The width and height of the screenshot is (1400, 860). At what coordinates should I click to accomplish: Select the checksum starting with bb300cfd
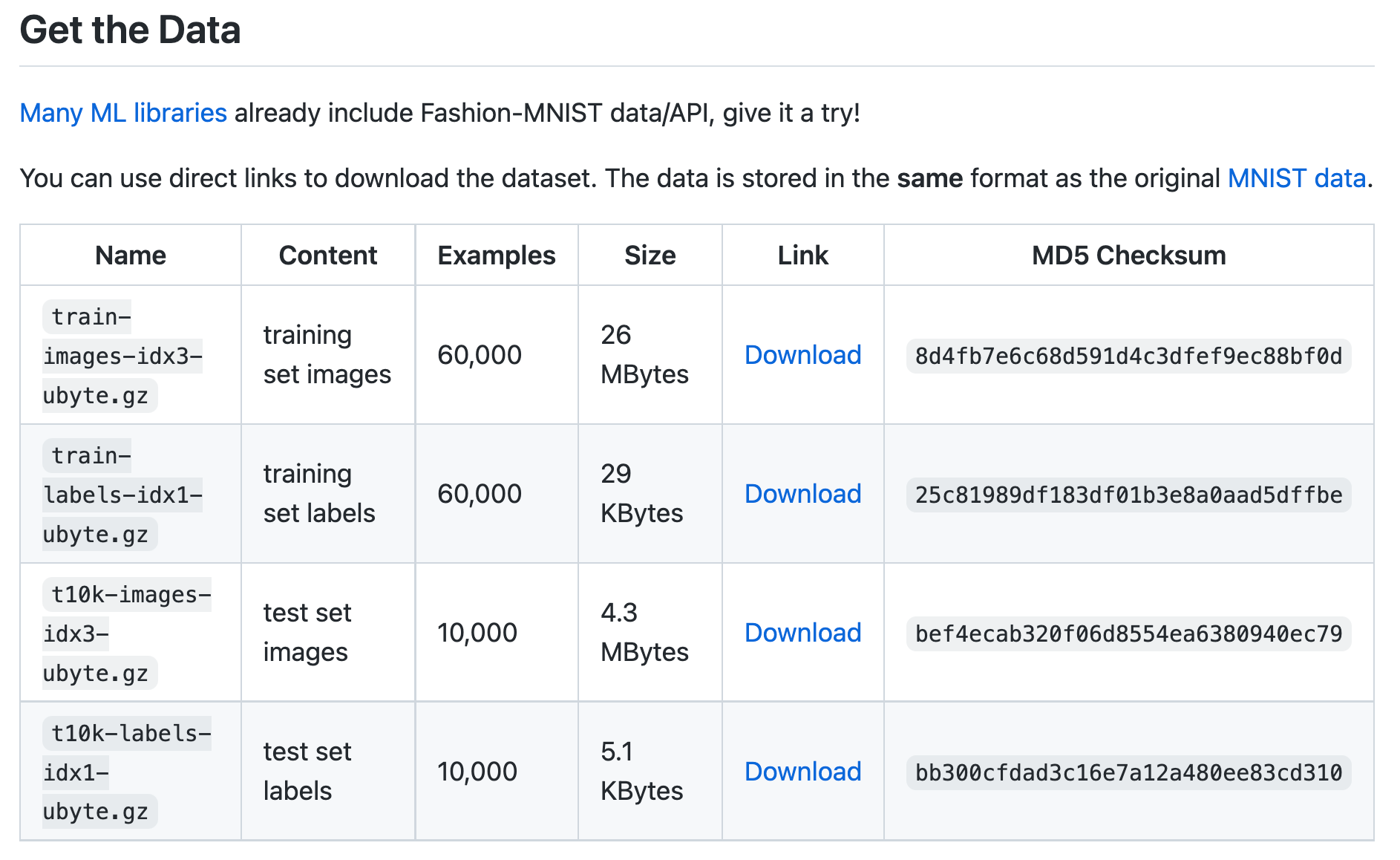1128,773
